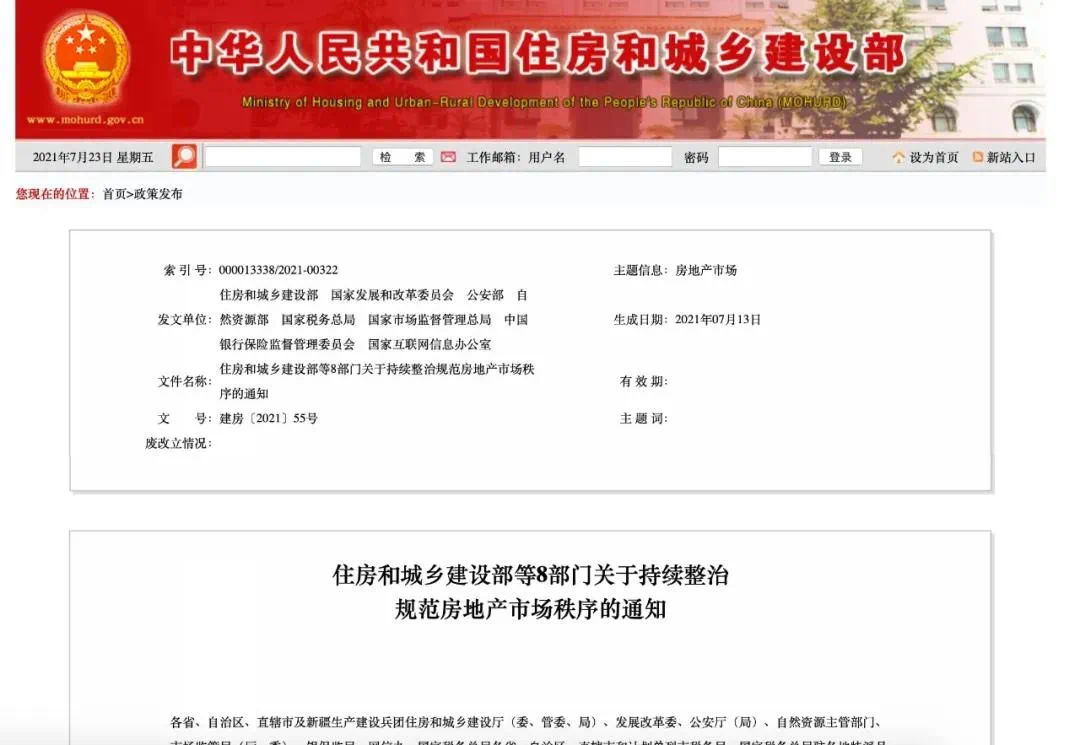Click the document number 建房〔2021〕55号

pos(268,418)
